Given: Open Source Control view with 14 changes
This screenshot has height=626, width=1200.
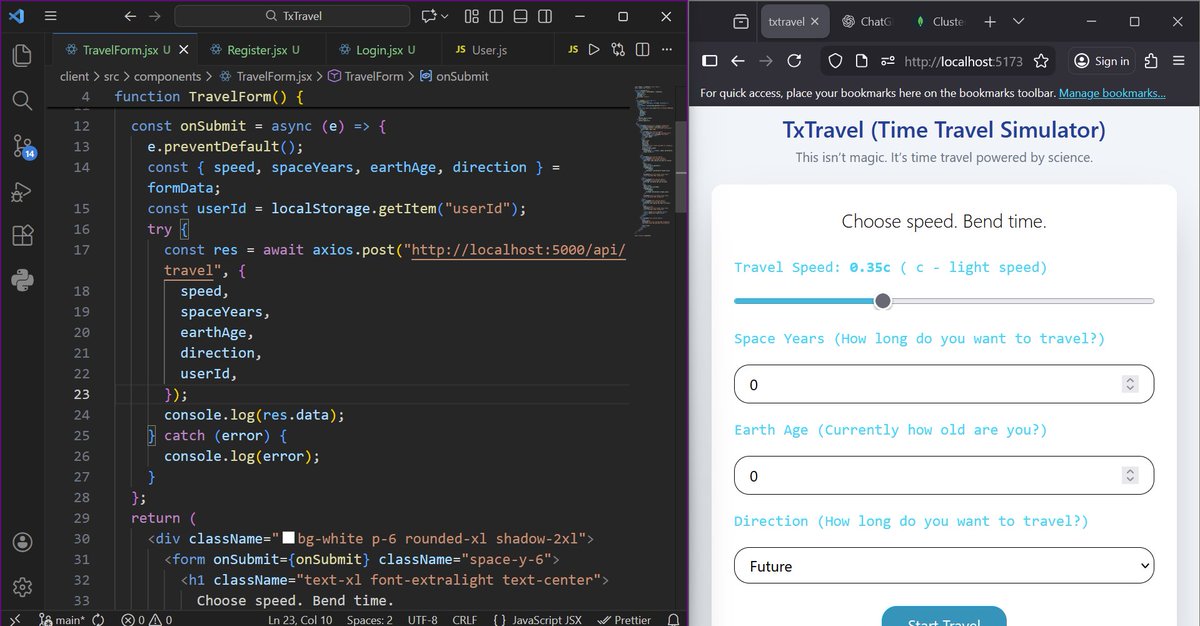Looking at the screenshot, I should click(23, 146).
